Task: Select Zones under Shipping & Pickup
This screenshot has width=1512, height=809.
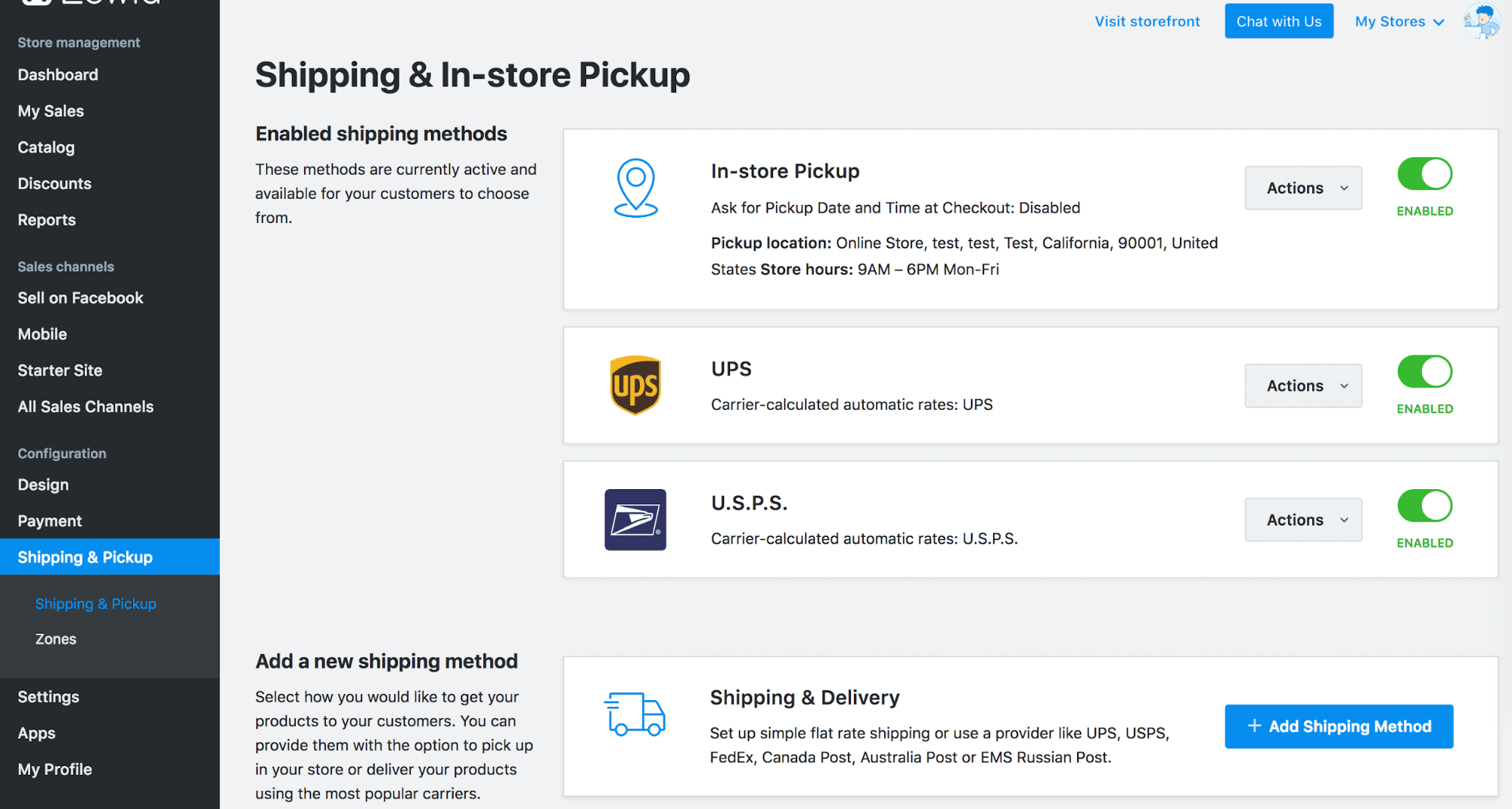Action: pyautogui.click(x=56, y=639)
